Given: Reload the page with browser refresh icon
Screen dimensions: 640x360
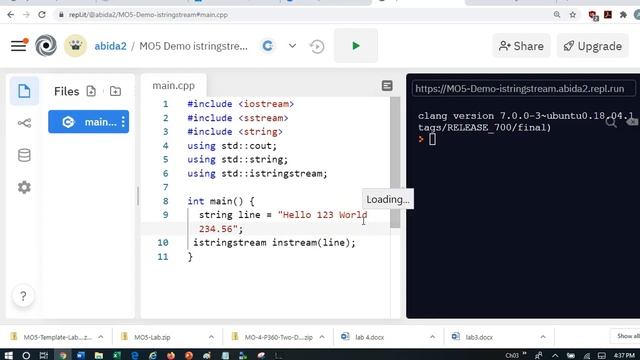Looking at the screenshot, I should pos(42,15).
